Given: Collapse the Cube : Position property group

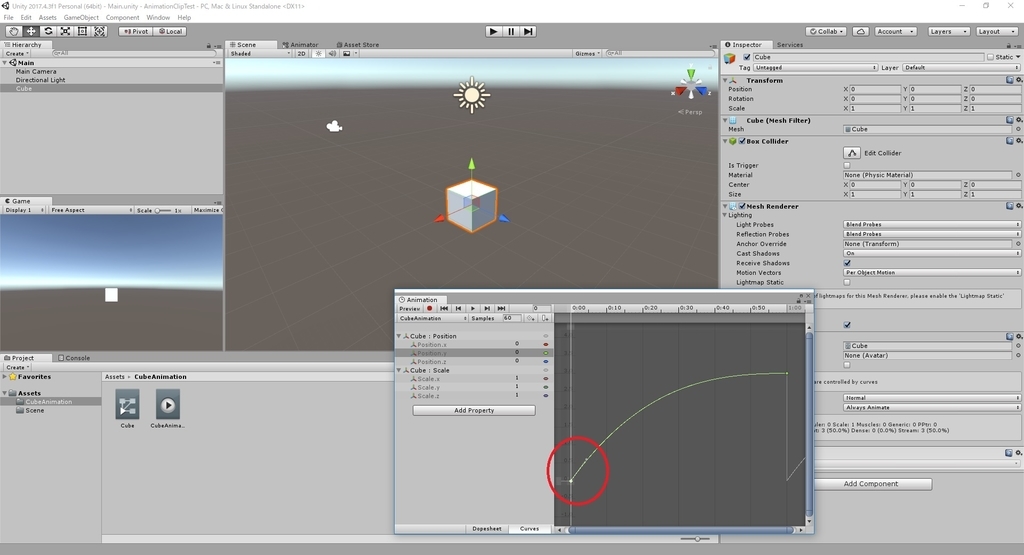Looking at the screenshot, I should (399, 336).
